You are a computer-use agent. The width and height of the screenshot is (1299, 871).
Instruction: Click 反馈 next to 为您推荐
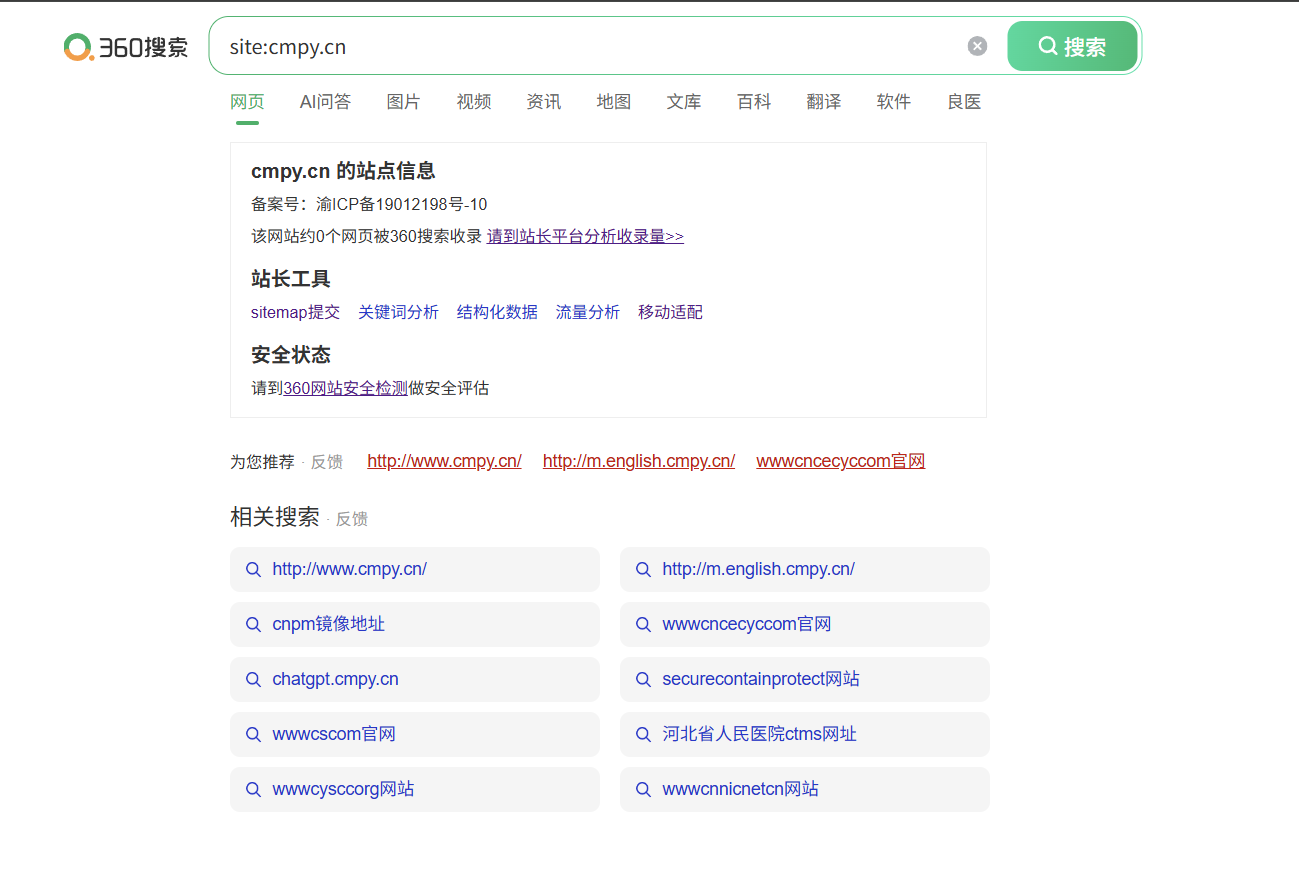[x=327, y=462]
